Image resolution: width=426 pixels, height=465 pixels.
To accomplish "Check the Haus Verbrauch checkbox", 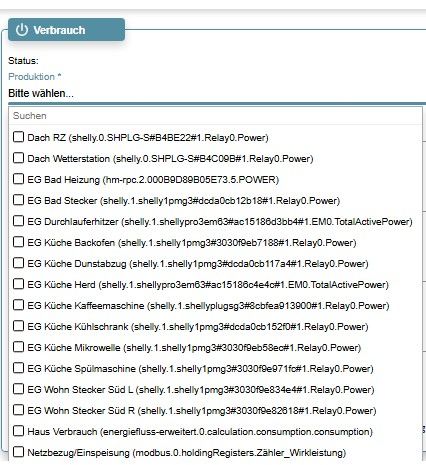I will click(18, 431).
